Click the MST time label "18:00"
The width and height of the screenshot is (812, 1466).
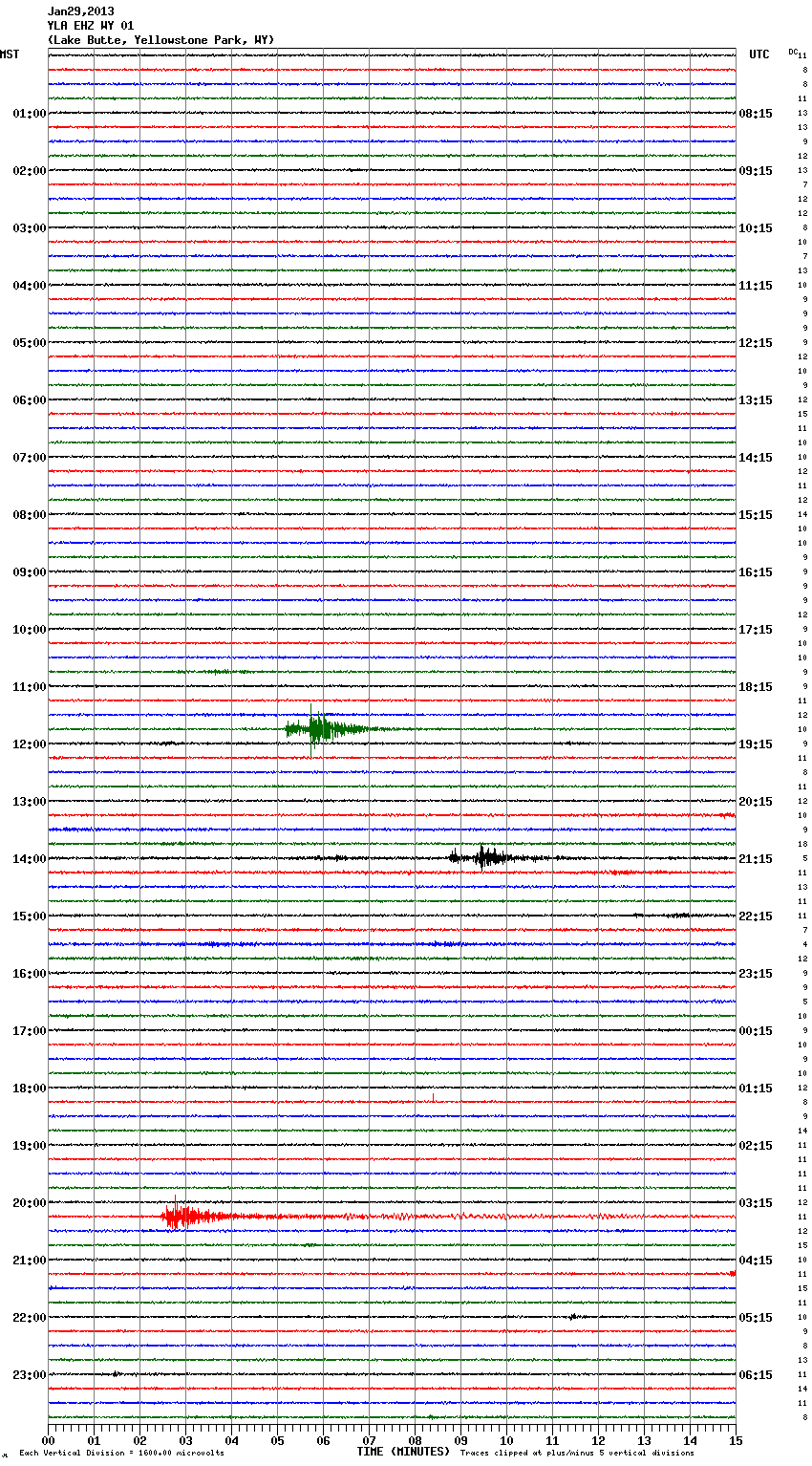[x=30, y=1089]
